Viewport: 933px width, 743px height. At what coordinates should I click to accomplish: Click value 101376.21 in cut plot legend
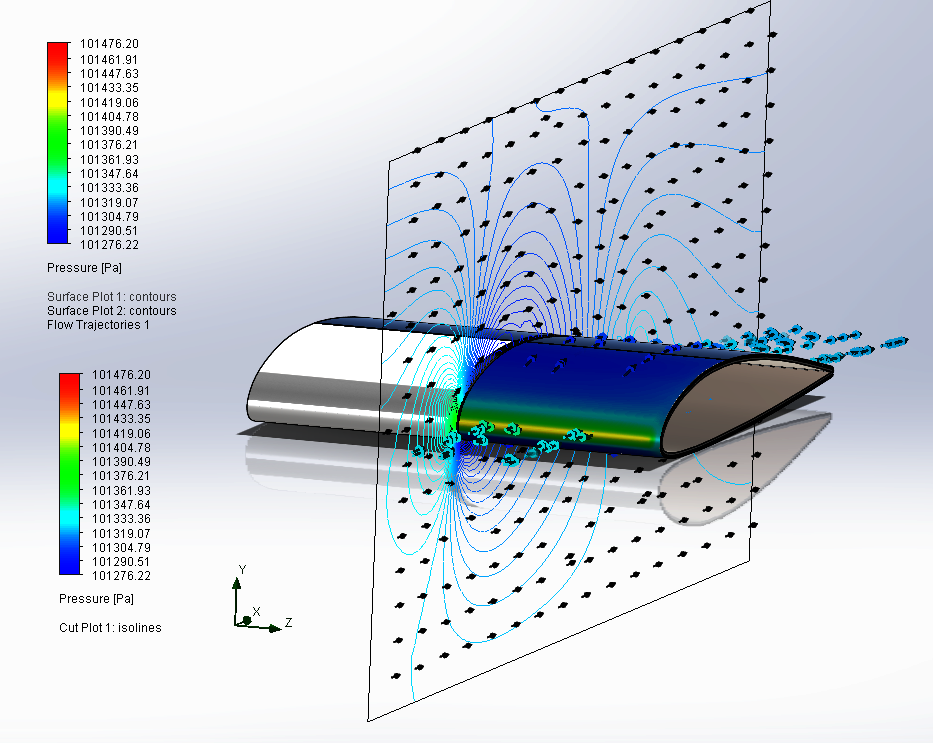(x=121, y=476)
